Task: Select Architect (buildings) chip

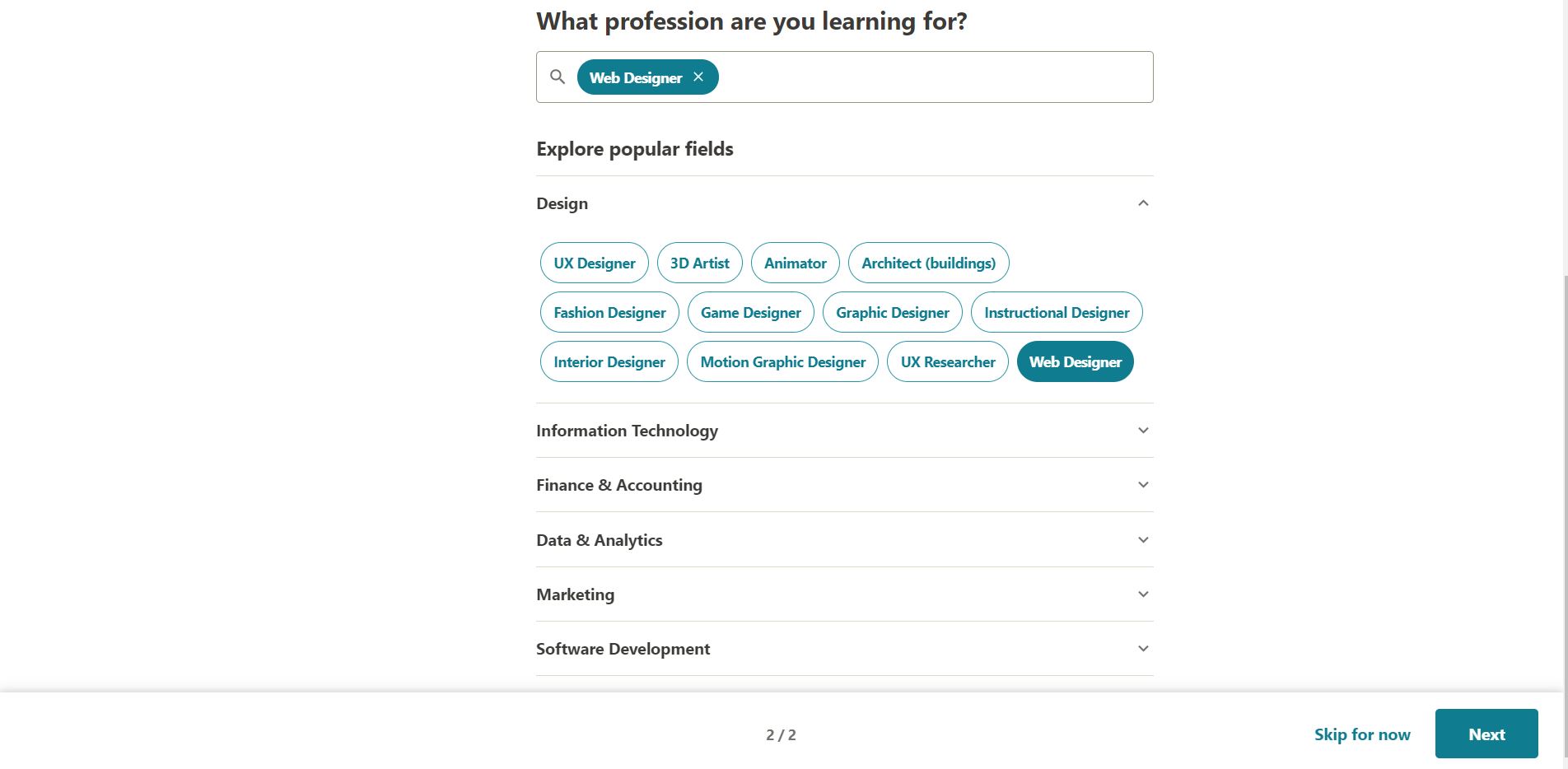Action: pos(929,263)
